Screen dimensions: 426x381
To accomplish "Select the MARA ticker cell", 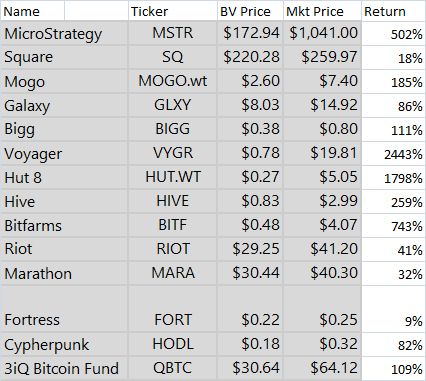I will point(173,273).
